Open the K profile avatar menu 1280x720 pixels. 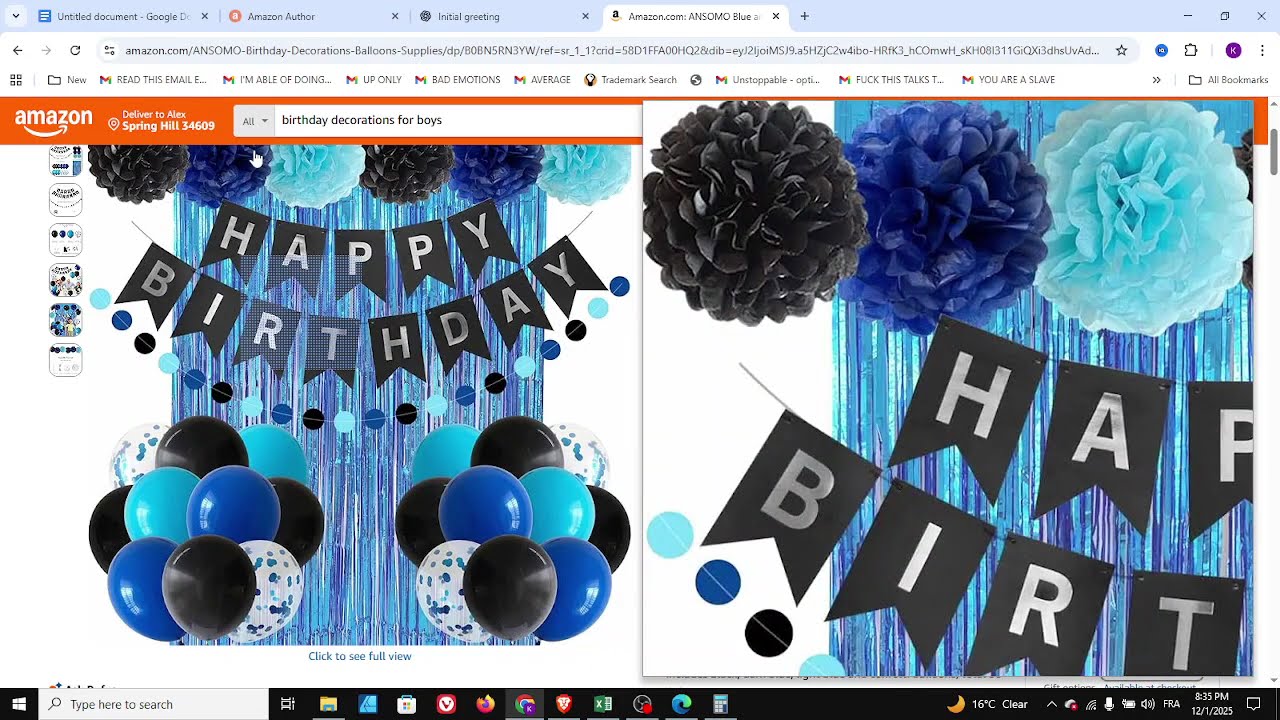1233,50
